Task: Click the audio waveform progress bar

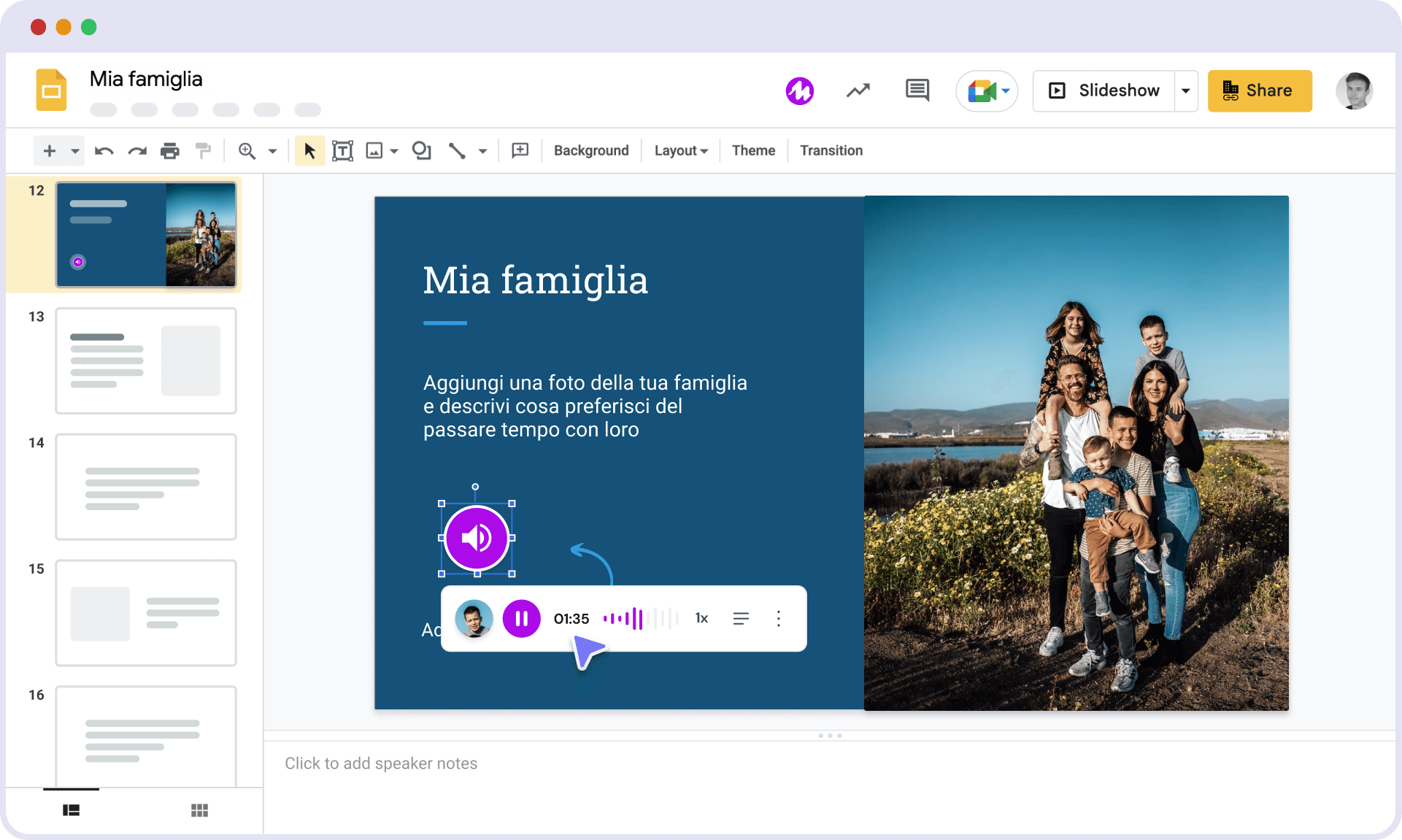Action: pos(640,619)
